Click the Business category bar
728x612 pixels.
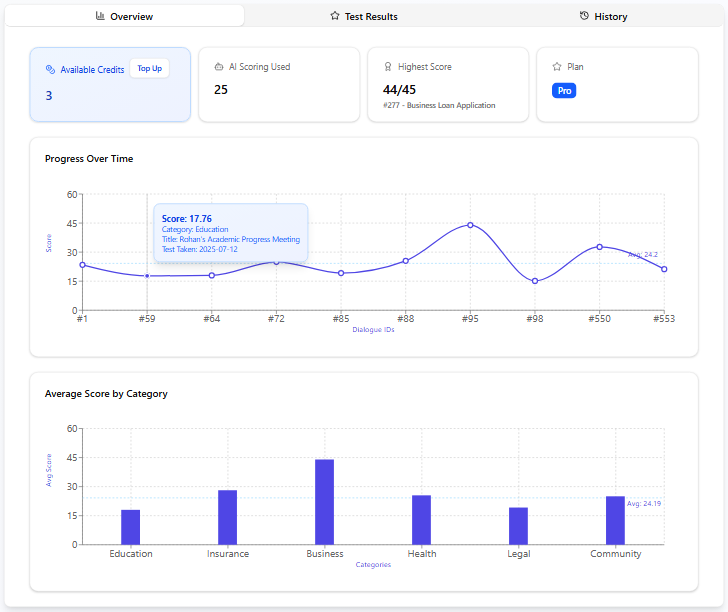click(325, 502)
